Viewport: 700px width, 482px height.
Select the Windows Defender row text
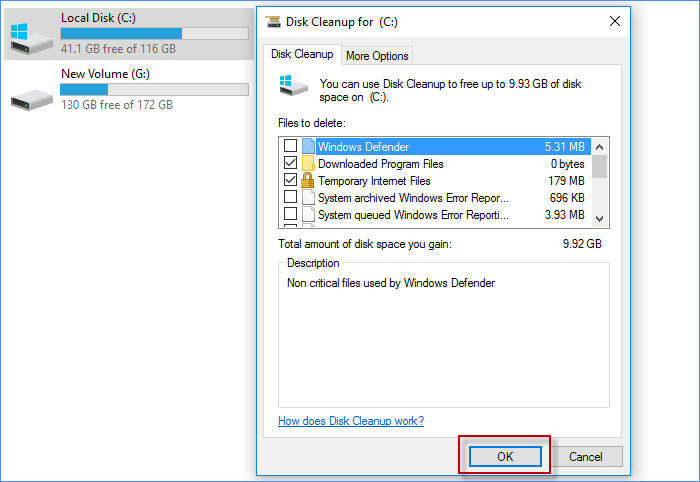[x=363, y=147]
